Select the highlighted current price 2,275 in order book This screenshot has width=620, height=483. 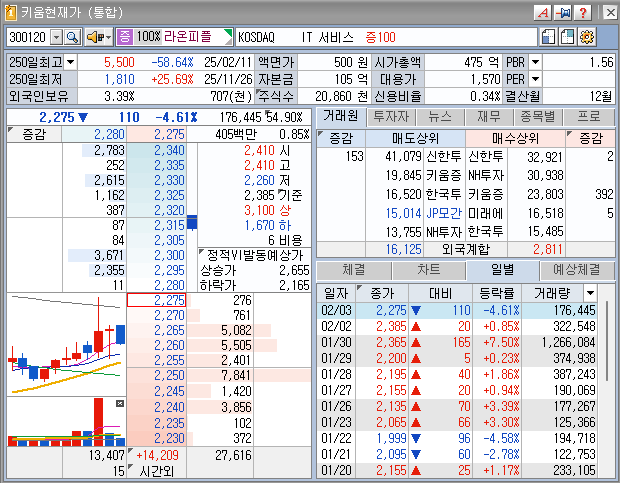pos(156,300)
